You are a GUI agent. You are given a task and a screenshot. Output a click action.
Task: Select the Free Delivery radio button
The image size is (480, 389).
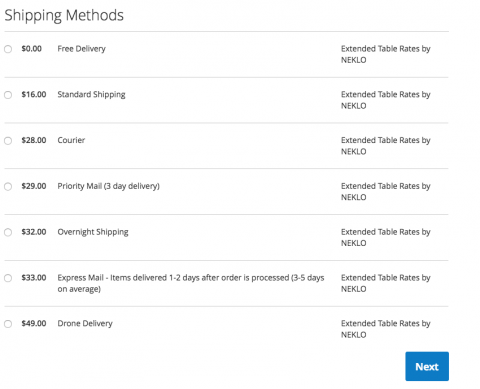[8, 49]
